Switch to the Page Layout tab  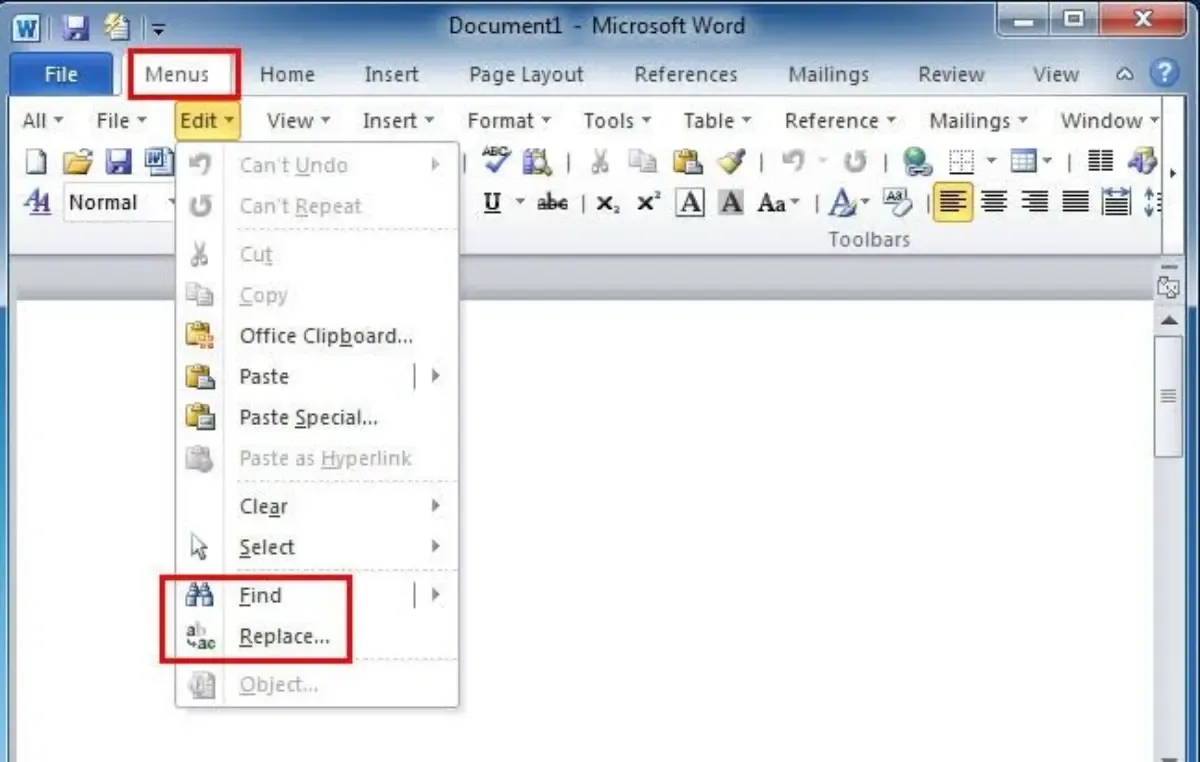[x=526, y=74]
